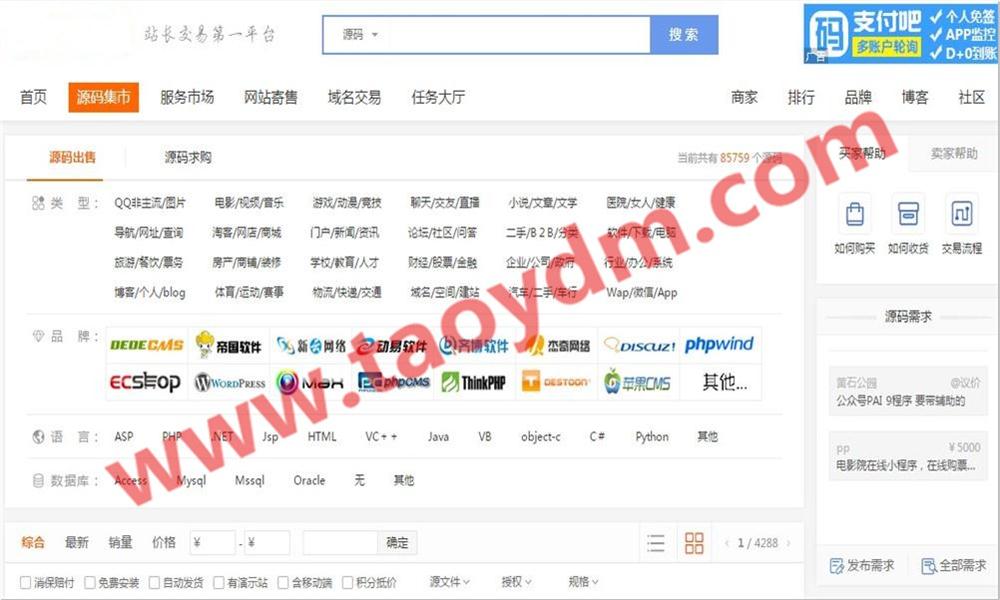Switch to the 源码求购 tab
Screen dimensions: 1000x600
pyautogui.click(x=188, y=157)
